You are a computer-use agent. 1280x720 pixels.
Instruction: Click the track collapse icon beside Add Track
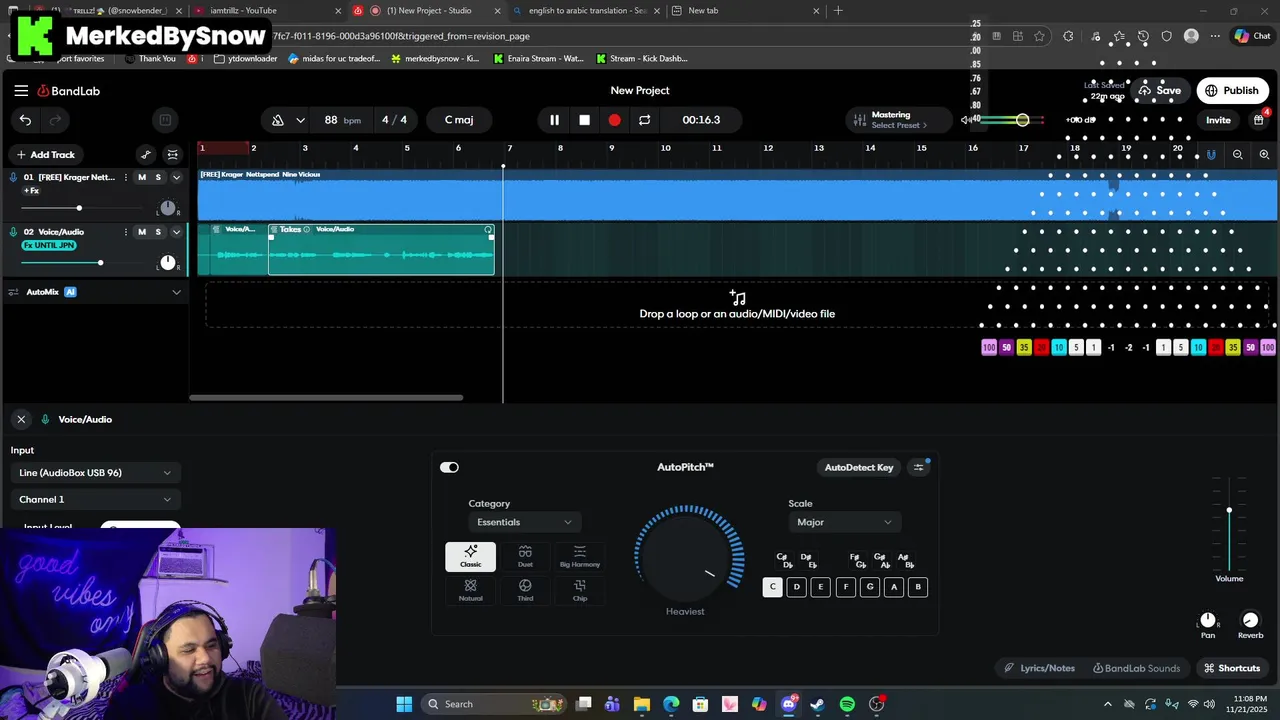(x=173, y=154)
